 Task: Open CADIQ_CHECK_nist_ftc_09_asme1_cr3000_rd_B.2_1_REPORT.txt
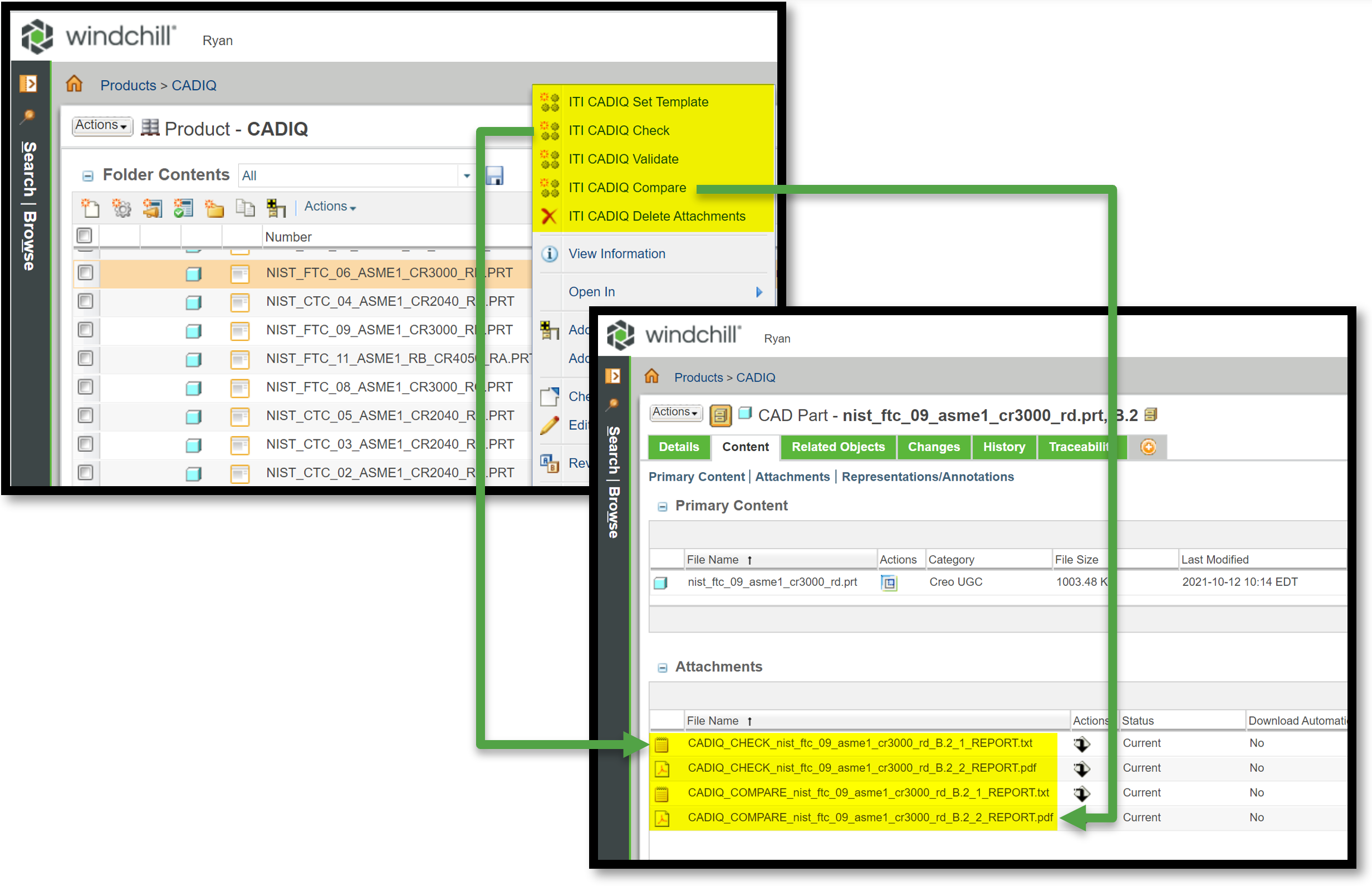pyautogui.click(x=859, y=743)
